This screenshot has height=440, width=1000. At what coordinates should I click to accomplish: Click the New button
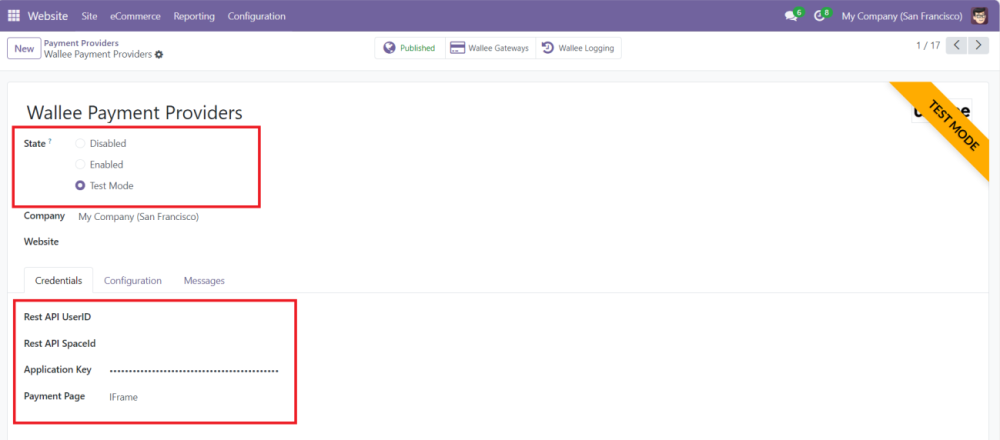22,48
